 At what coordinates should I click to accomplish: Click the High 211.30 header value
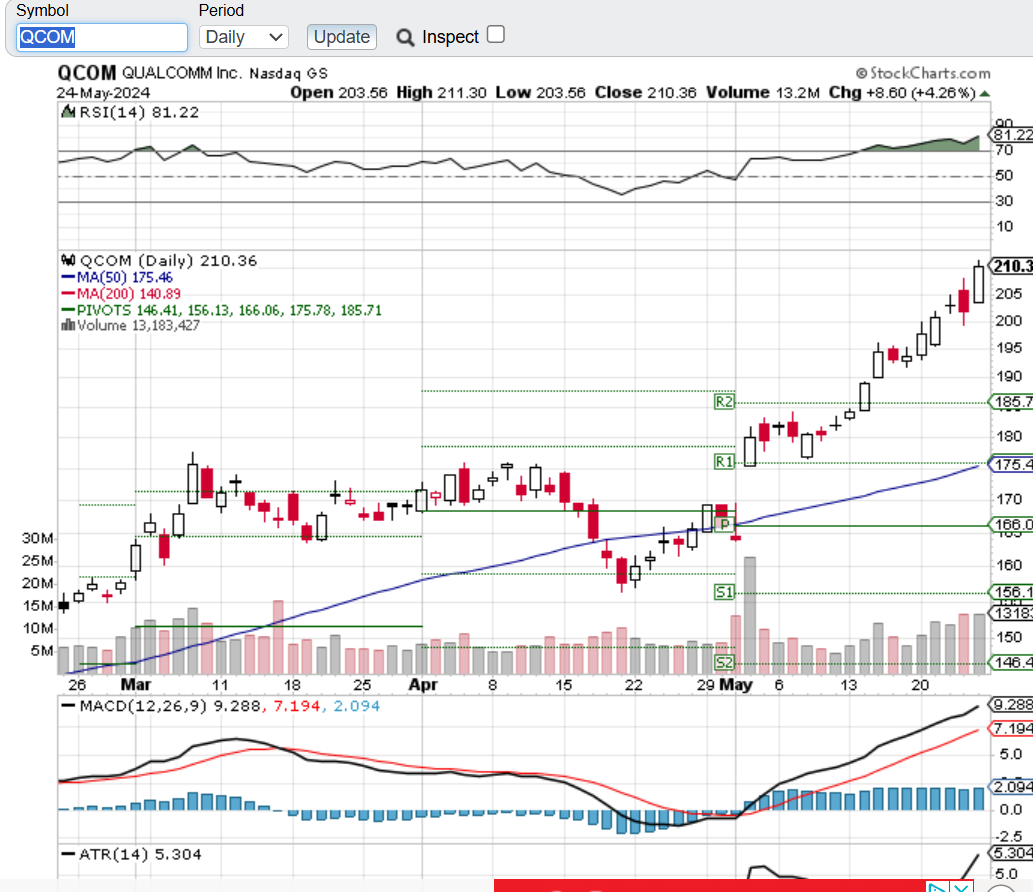[441, 93]
